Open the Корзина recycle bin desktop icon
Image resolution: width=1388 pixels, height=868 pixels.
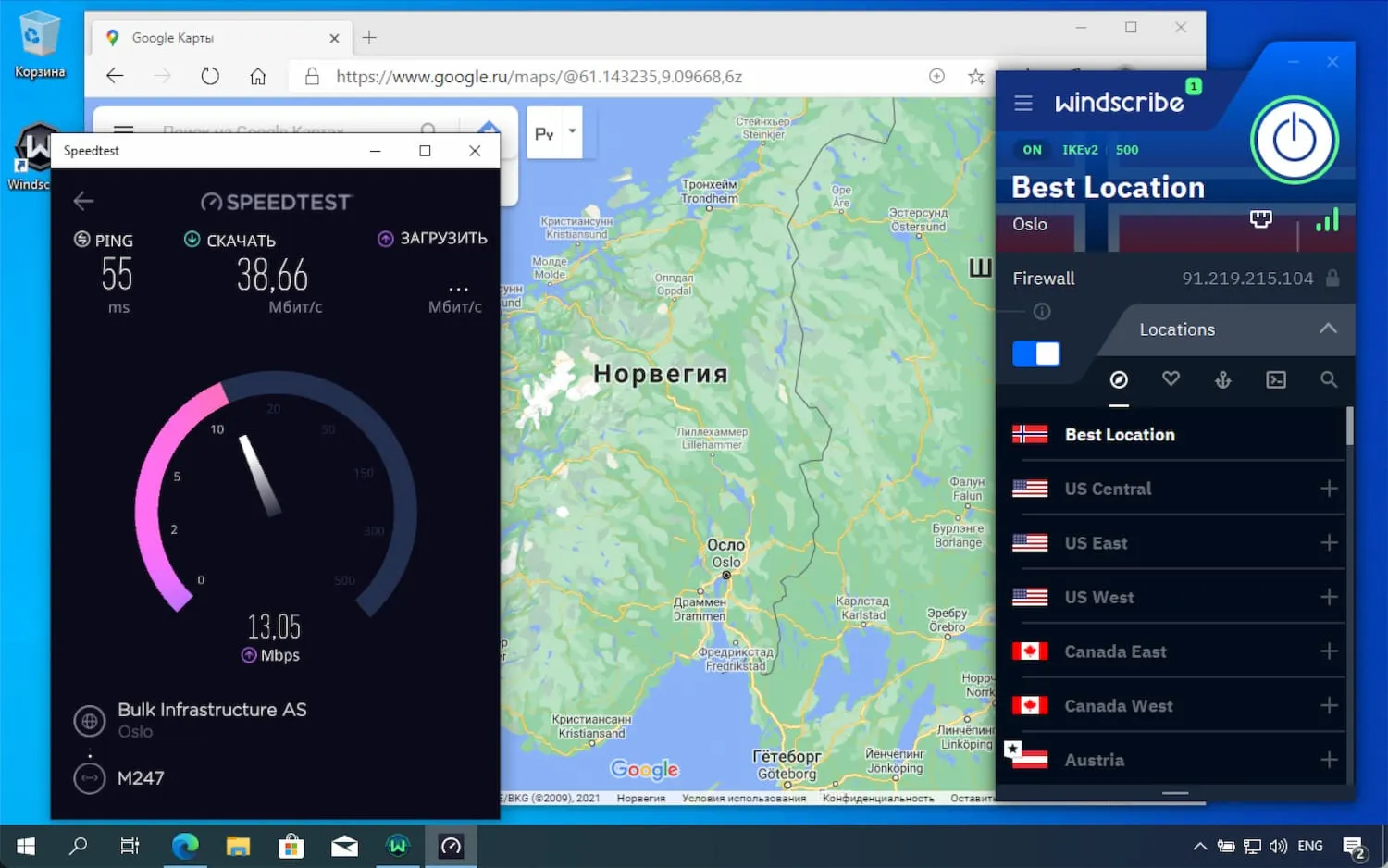40,45
